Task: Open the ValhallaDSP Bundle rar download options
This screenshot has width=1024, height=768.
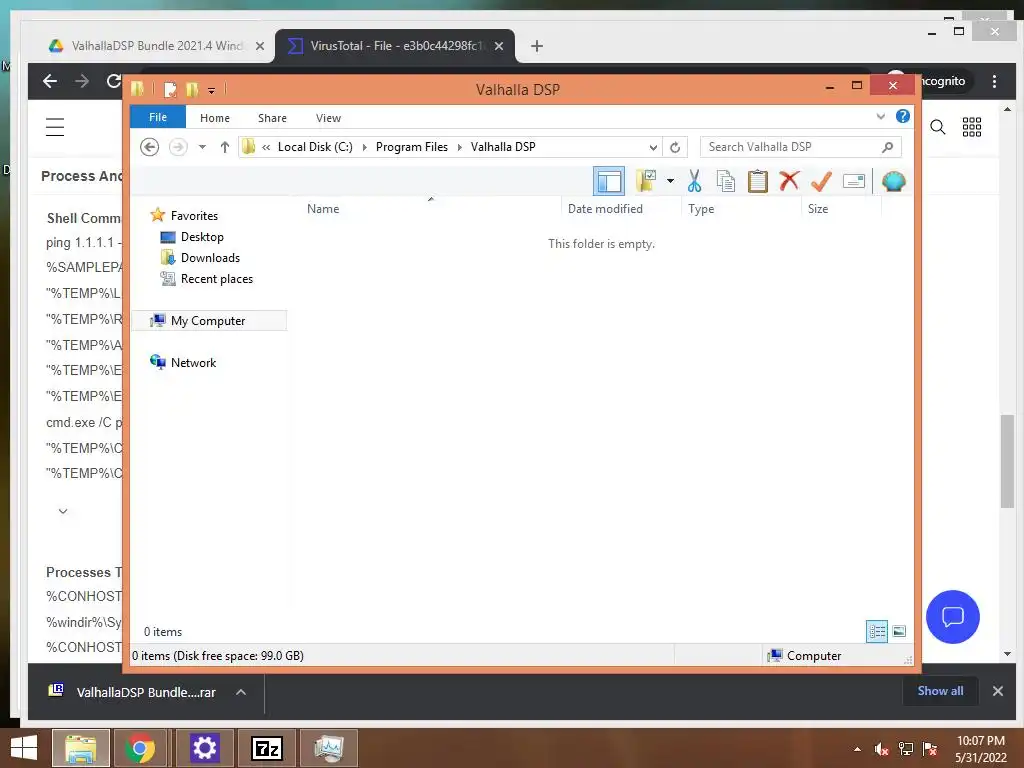Action: coord(241,692)
